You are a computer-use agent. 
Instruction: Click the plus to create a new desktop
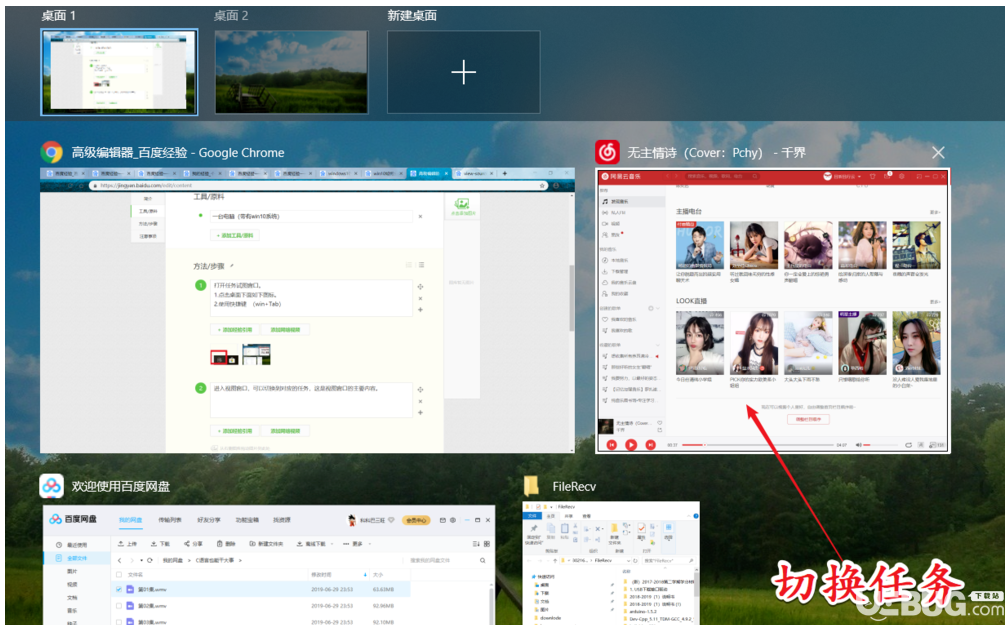pyautogui.click(x=463, y=72)
